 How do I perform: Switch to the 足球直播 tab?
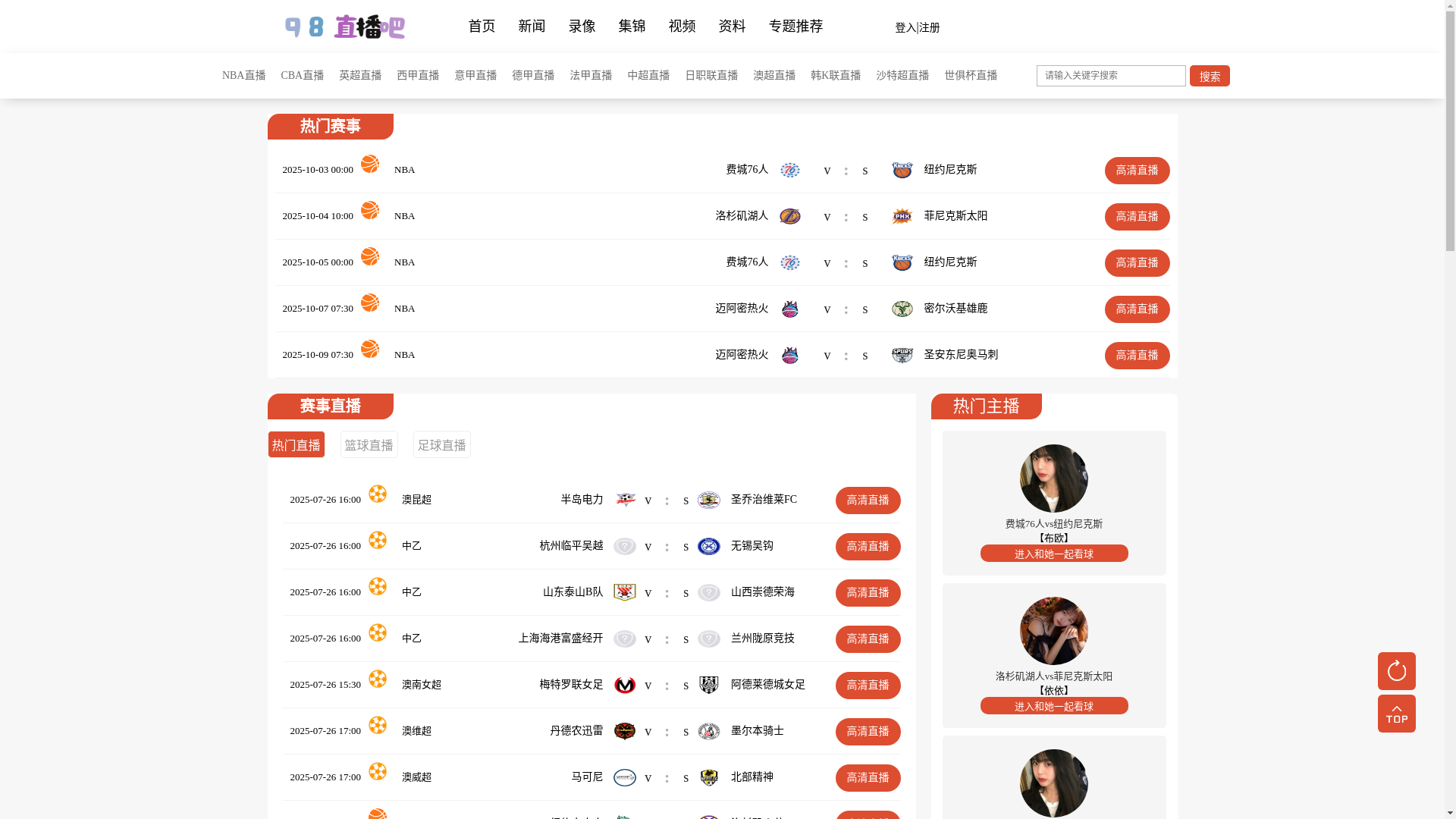tap(441, 444)
